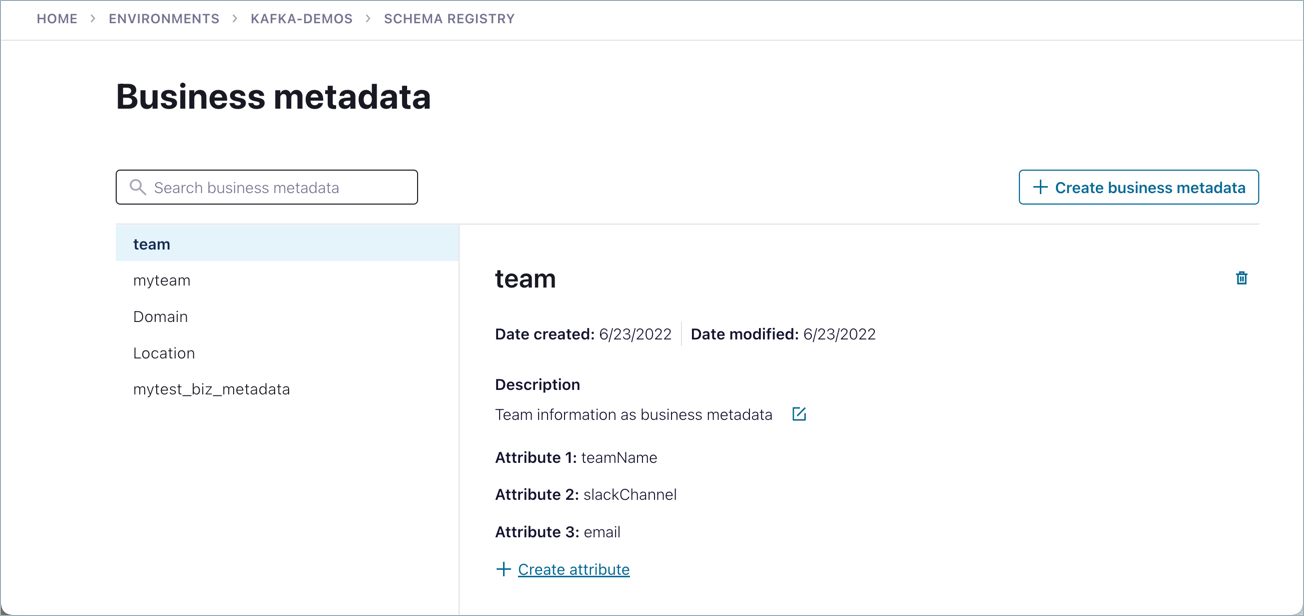The height and width of the screenshot is (616, 1304).
Task: Navigate to ENVIRONMENTS via breadcrumb
Action: click(x=164, y=18)
